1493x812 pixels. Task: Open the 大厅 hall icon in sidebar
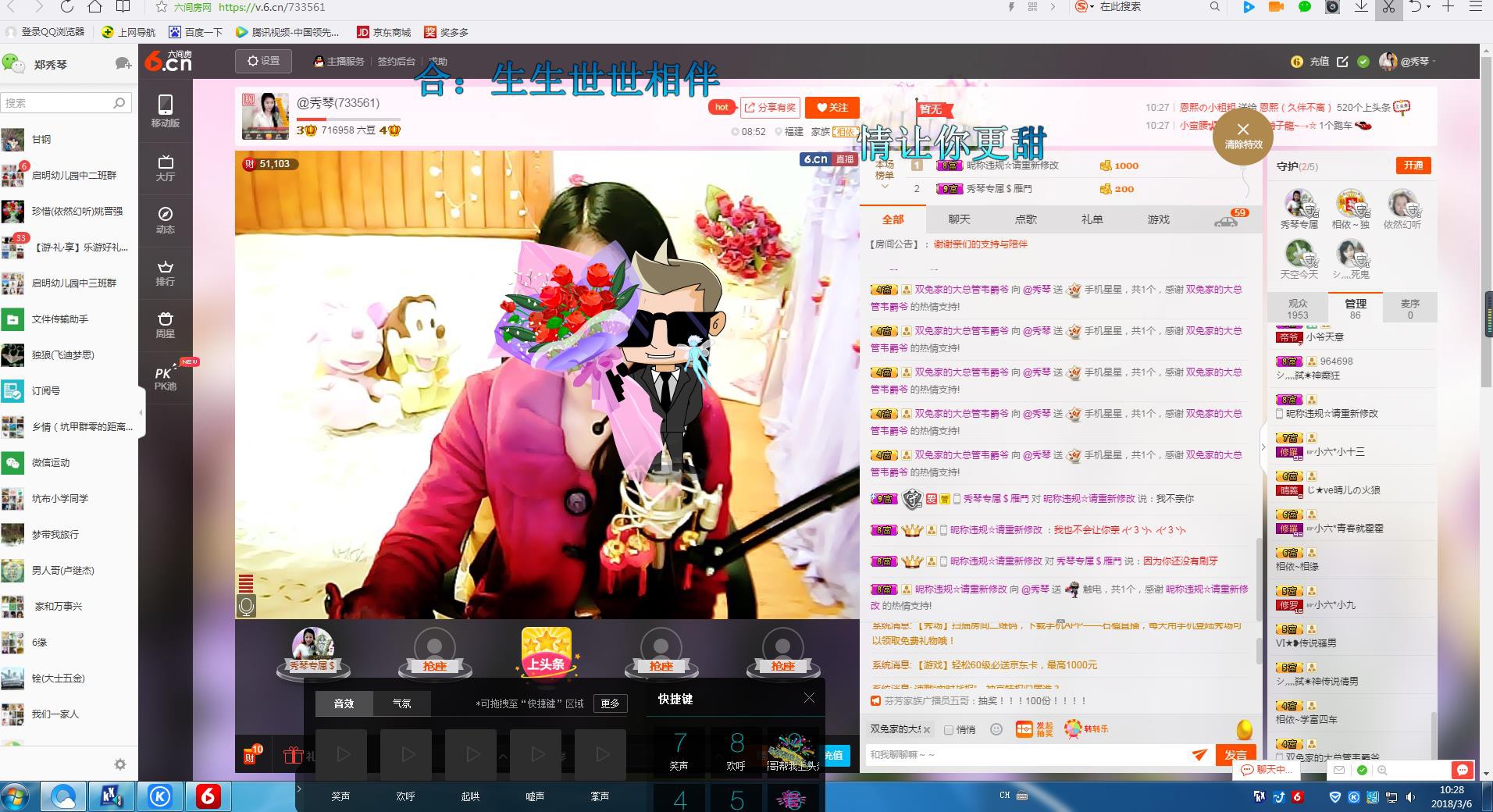(x=165, y=167)
